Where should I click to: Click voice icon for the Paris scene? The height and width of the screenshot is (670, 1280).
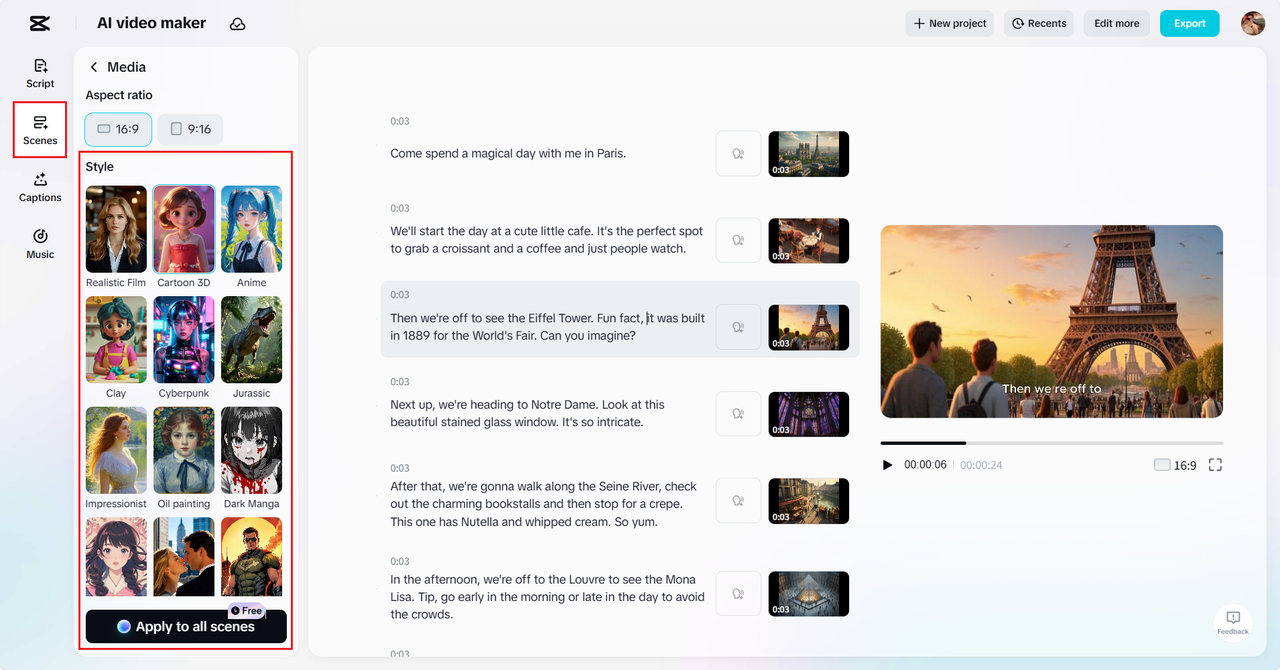click(739, 154)
